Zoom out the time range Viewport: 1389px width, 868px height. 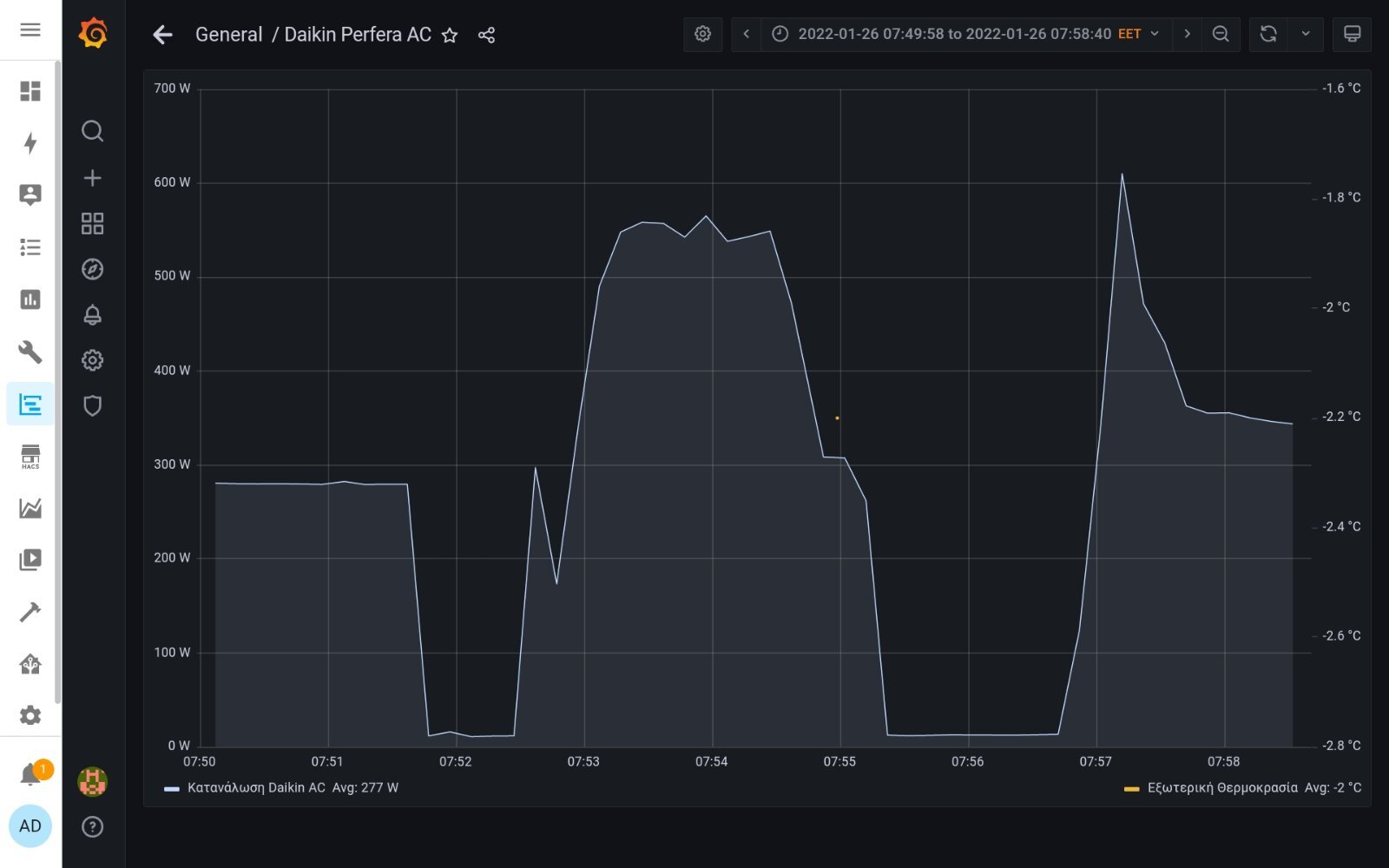1221,34
